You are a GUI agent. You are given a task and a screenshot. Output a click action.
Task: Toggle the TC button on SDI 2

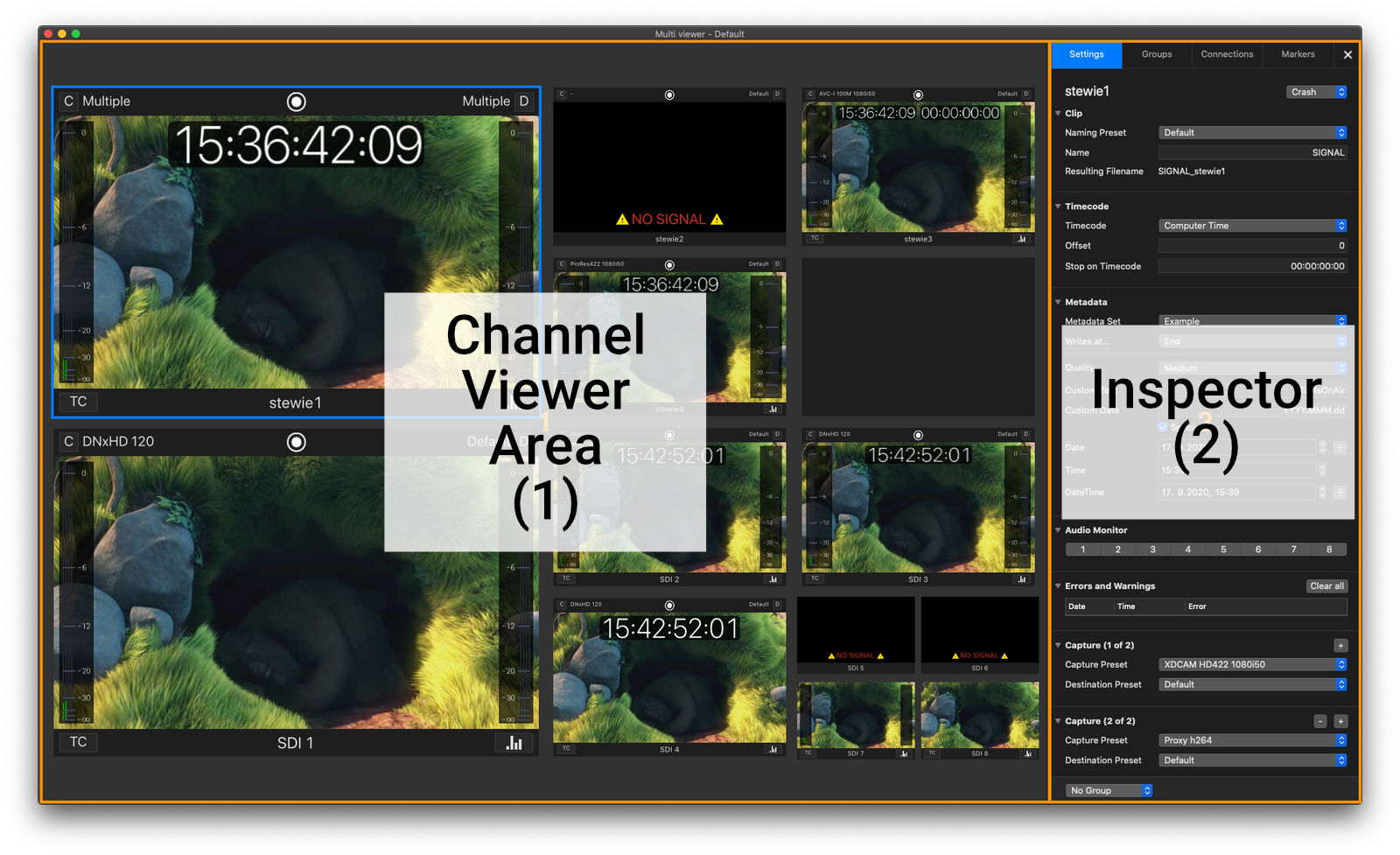click(566, 578)
